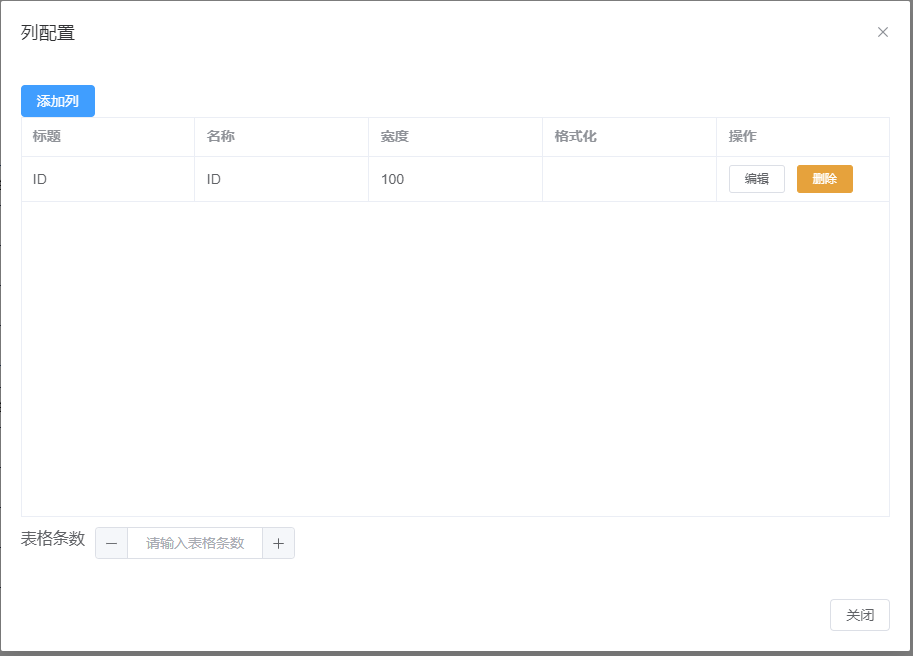The height and width of the screenshot is (656, 913).
Task: Select the 名称 column header
Action: coord(282,137)
